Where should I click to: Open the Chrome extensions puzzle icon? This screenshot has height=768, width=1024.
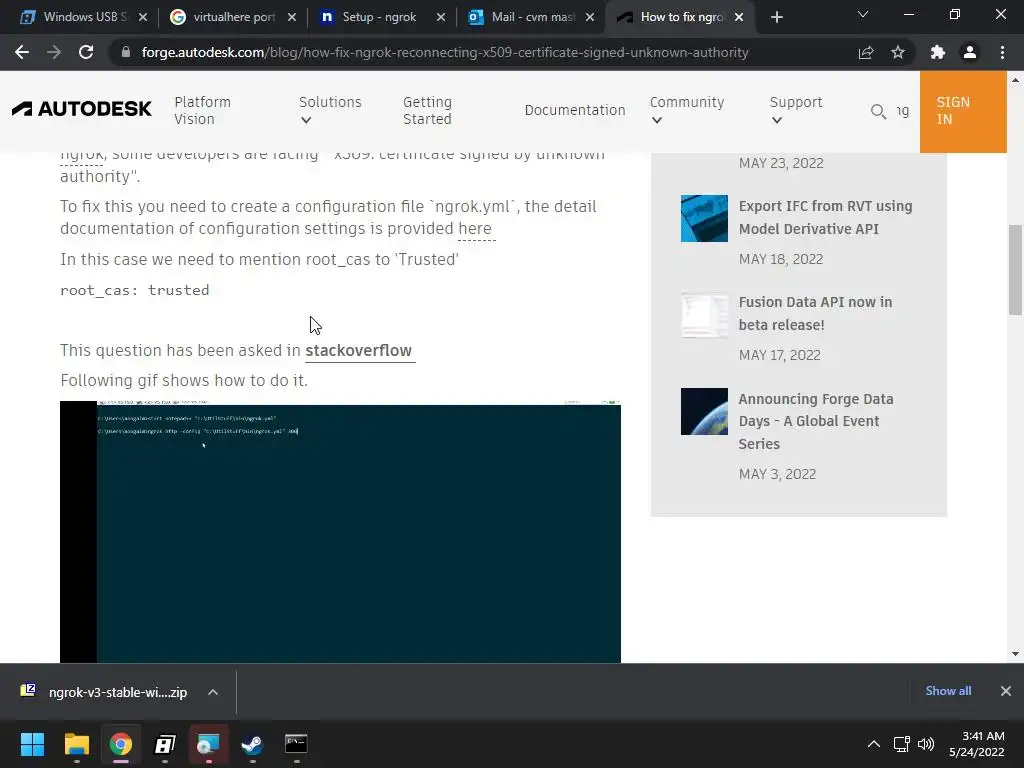click(x=938, y=52)
